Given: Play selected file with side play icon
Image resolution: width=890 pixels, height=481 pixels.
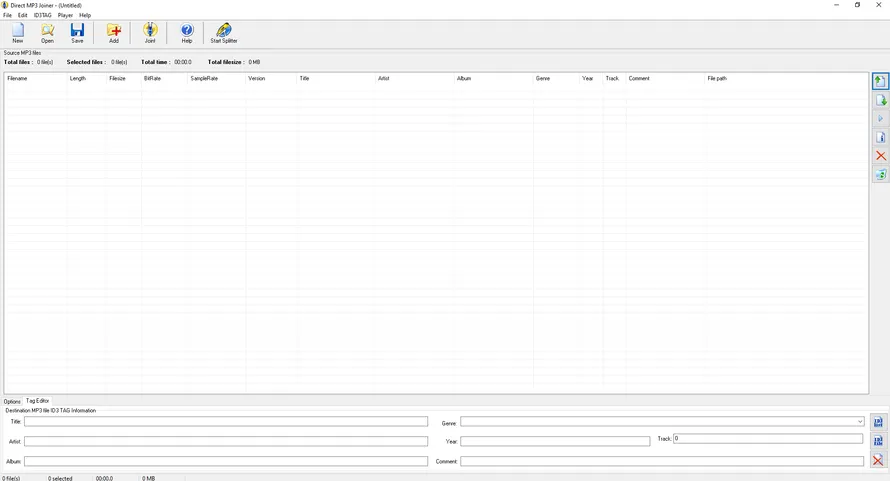Looking at the screenshot, I should (x=880, y=119).
